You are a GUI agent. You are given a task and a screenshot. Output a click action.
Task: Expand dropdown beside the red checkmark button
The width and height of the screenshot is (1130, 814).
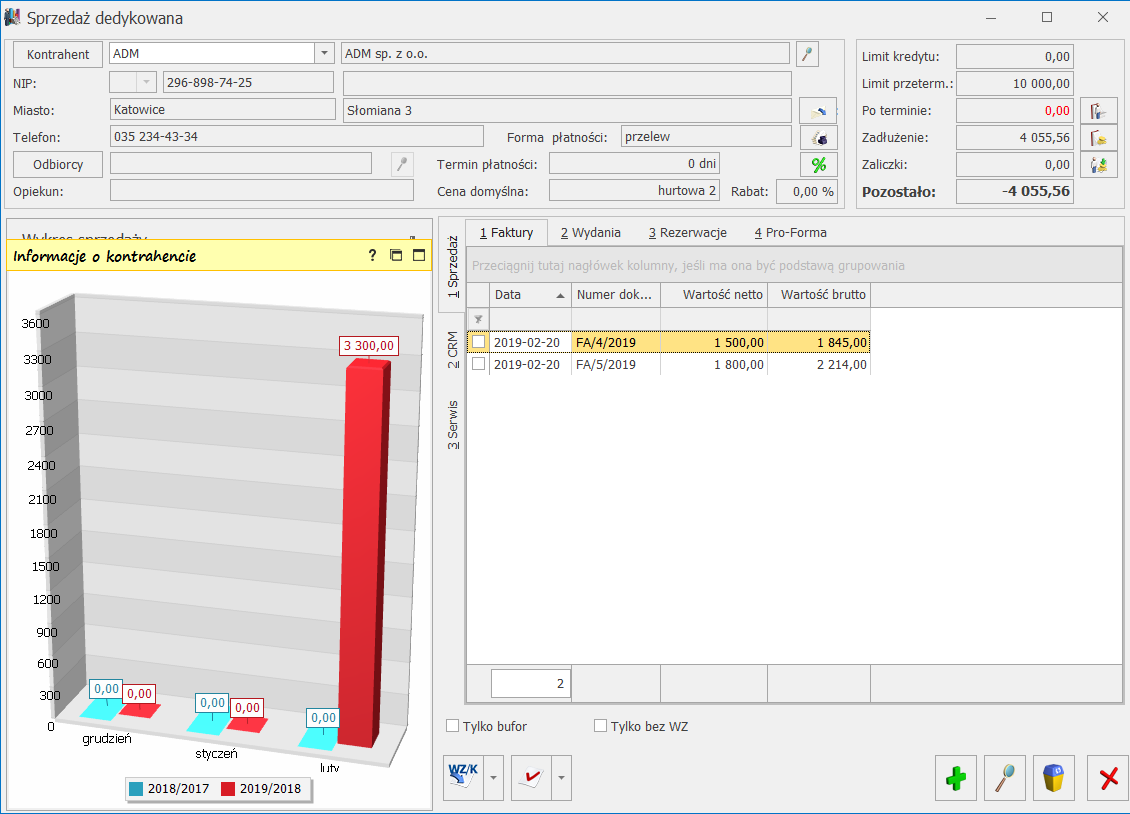[x=562, y=778]
